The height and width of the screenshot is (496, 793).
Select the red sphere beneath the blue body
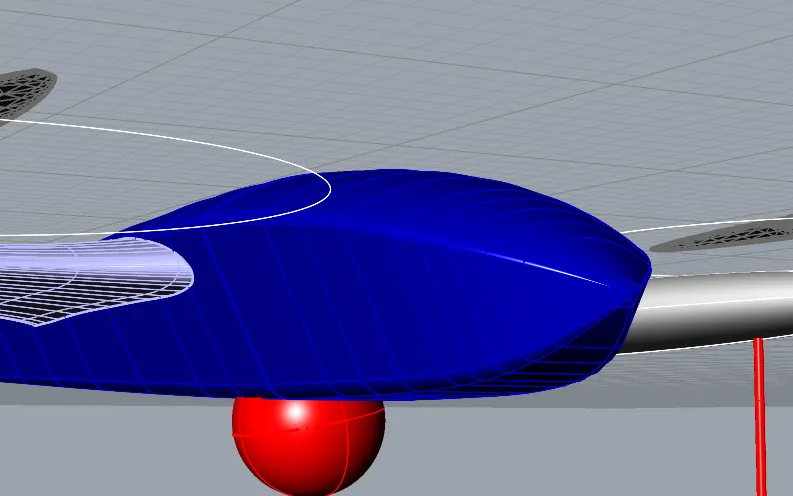(x=309, y=447)
